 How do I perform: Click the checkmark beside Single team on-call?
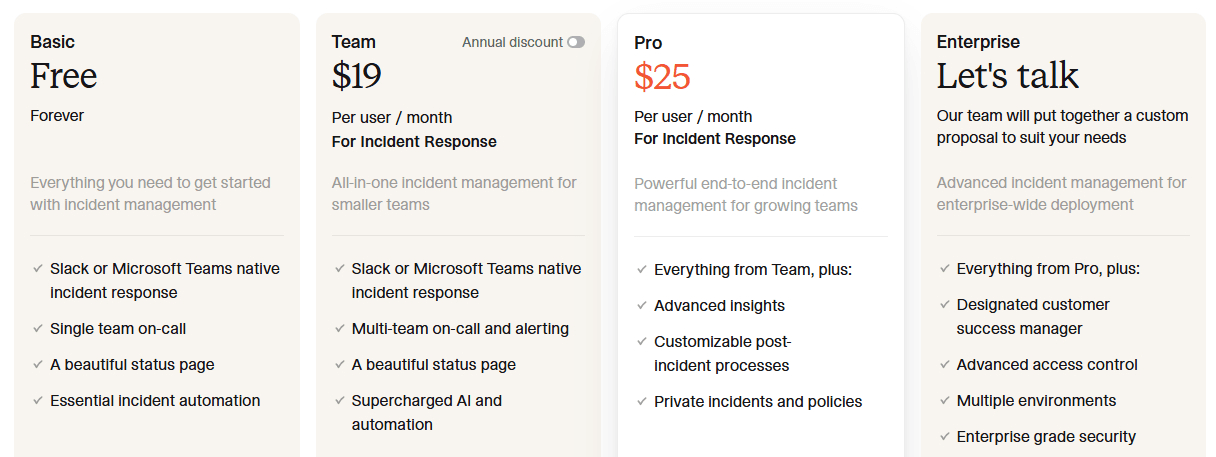pos(37,329)
